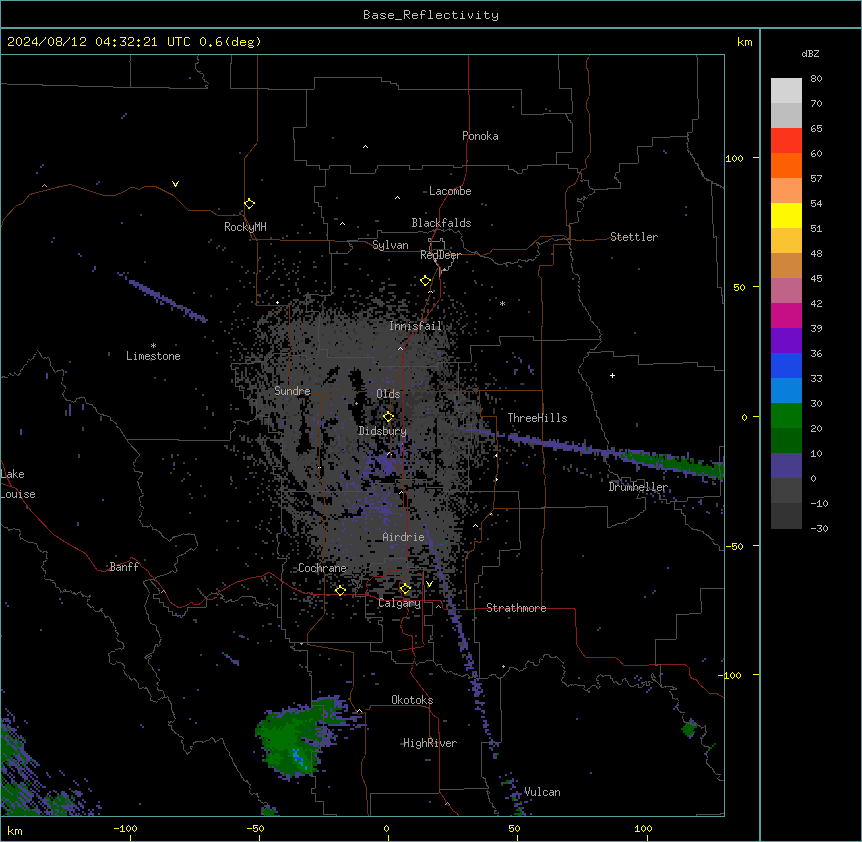Select the Cochrane label
This screenshot has height=842, width=862.
pyautogui.click(x=322, y=568)
